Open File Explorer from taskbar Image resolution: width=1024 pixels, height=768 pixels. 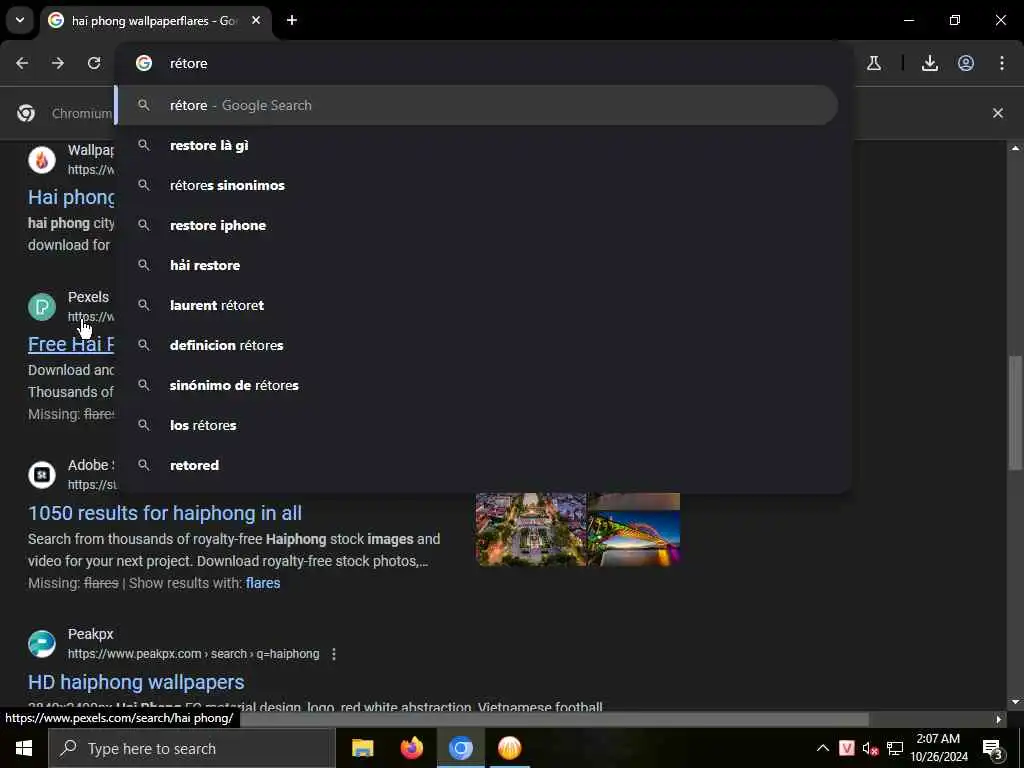point(362,748)
